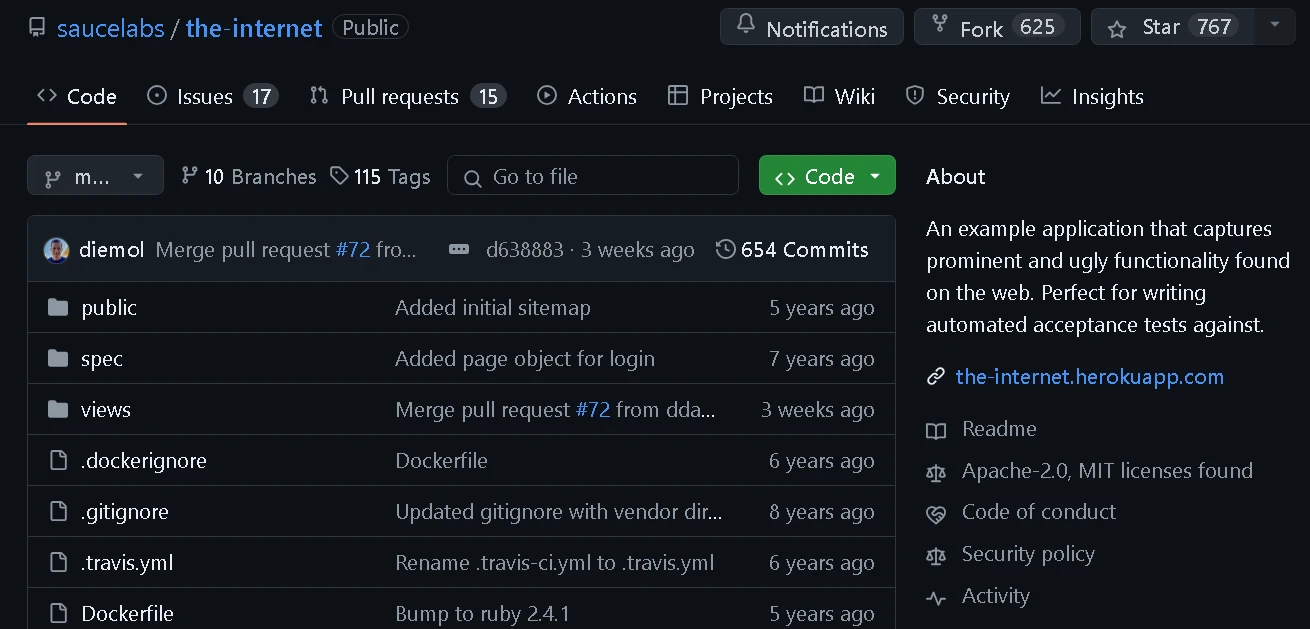This screenshot has height=629, width=1310.
Task: Click diemol's avatar image
Action: tap(56, 249)
